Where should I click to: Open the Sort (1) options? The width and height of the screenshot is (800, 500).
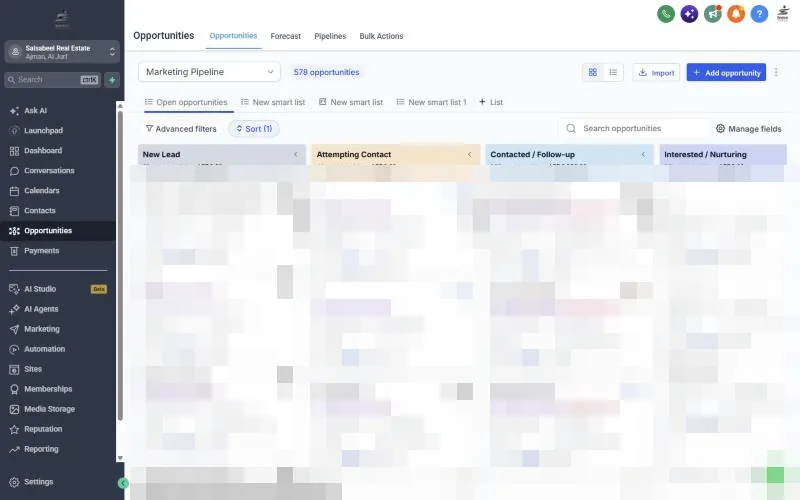254,129
